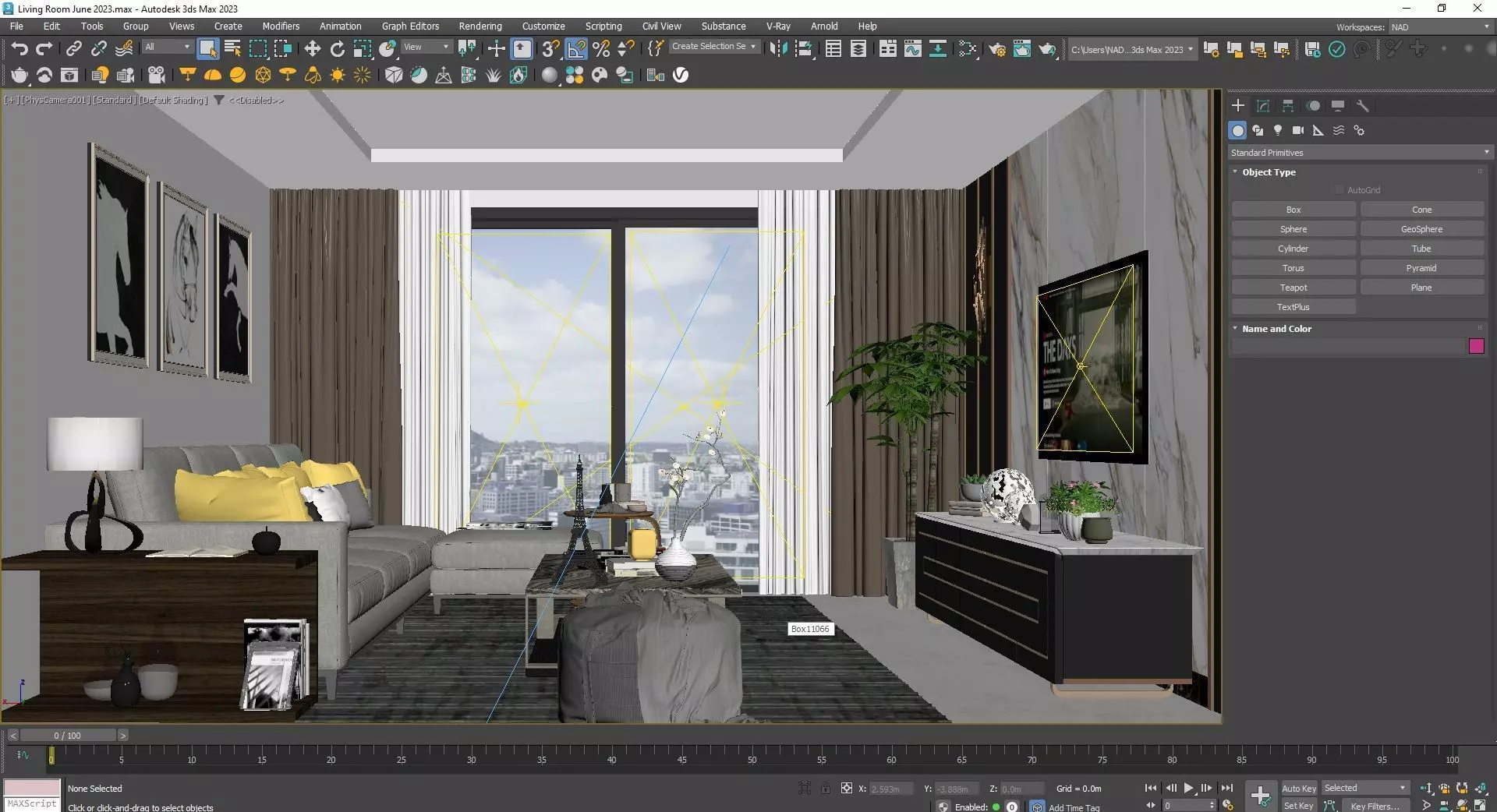Image resolution: width=1497 pixels, height=812 pixels.
Task: Toggle the Selection Lock padlock
Action: (x=825, y=788)
